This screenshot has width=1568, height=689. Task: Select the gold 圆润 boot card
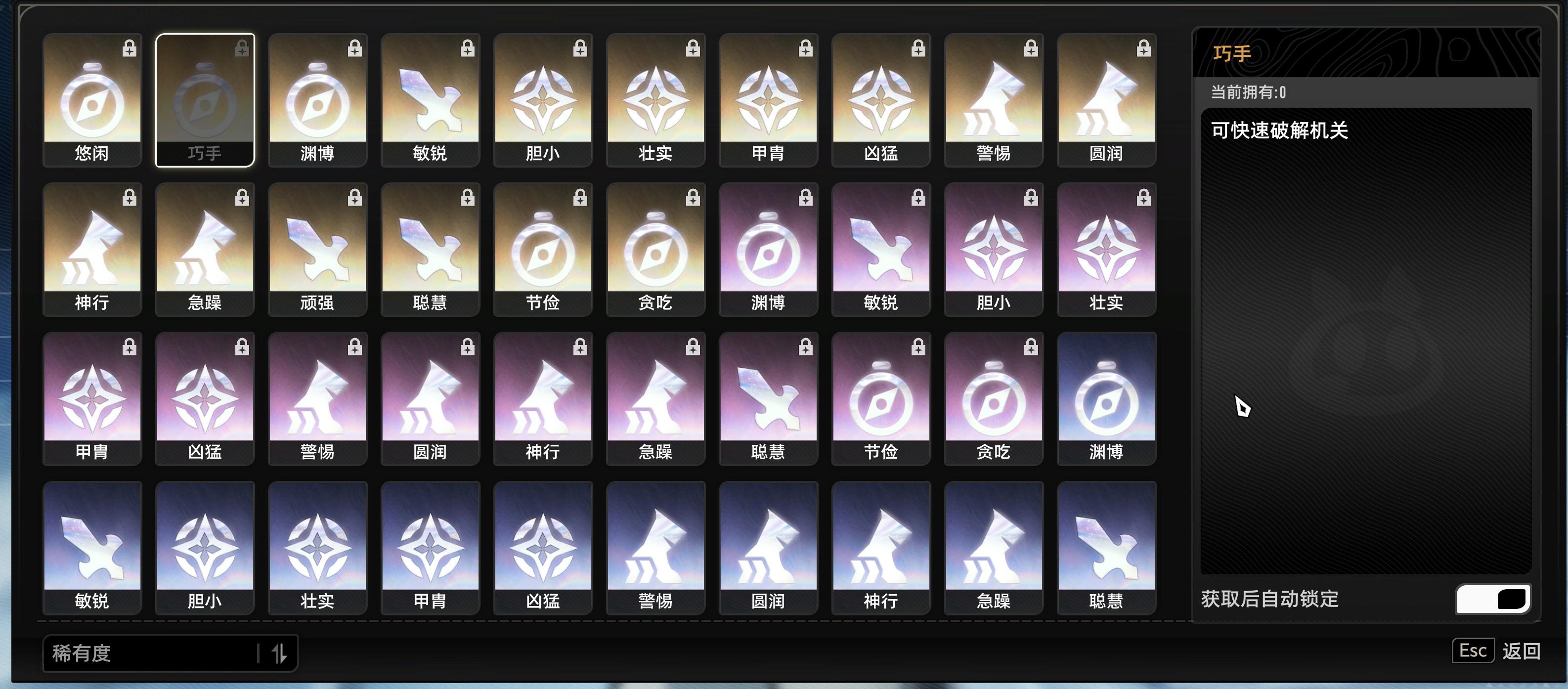coord(1107,100)
